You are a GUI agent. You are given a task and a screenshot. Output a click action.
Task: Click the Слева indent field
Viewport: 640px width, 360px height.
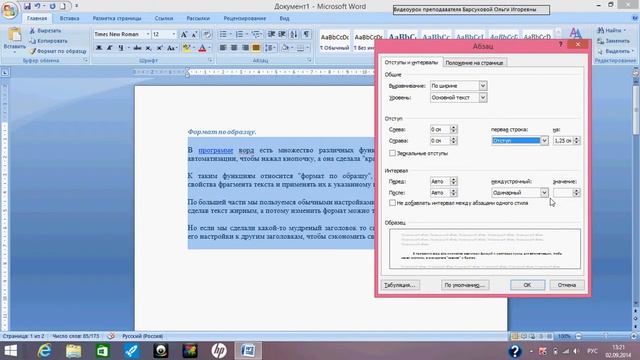(440, 129)
